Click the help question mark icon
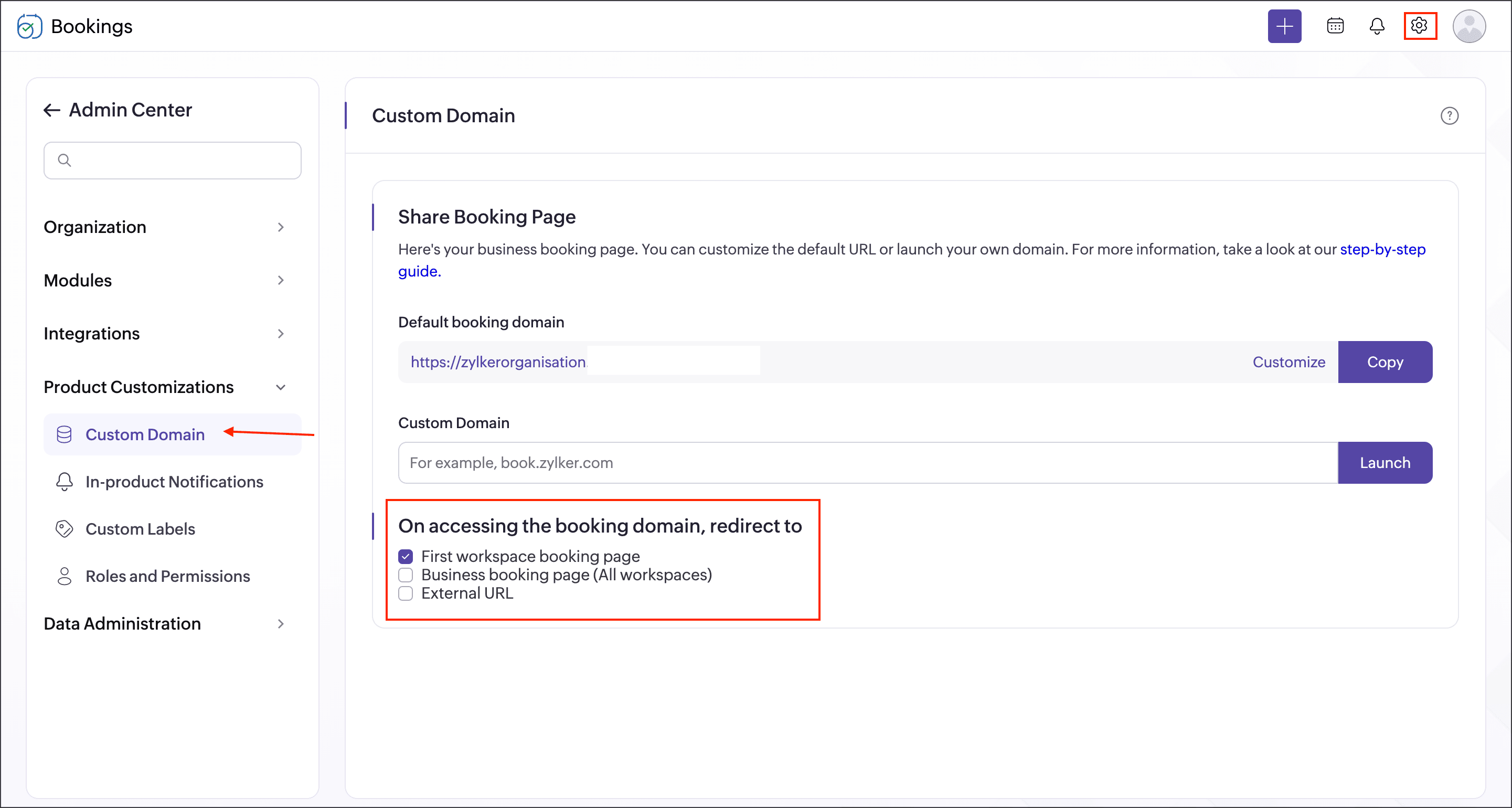This screenshot has width=1512, height=808. tap(1449, 115)
